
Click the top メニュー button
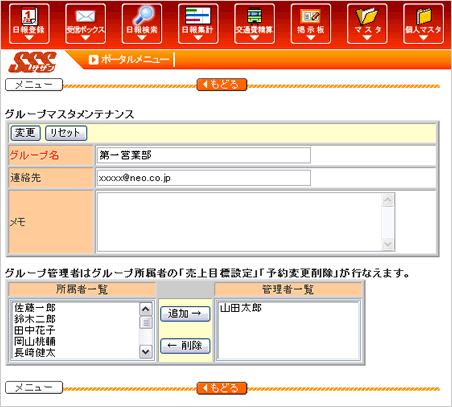click(x=34, y=85)
